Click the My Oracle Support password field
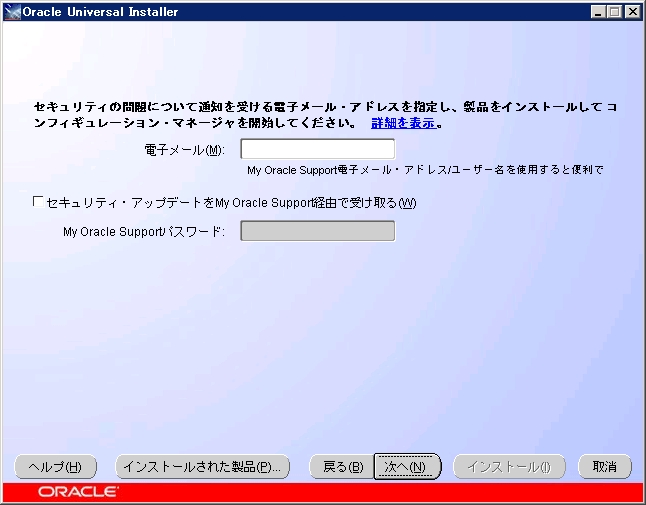The image size is (646, 505). point(318,231)
